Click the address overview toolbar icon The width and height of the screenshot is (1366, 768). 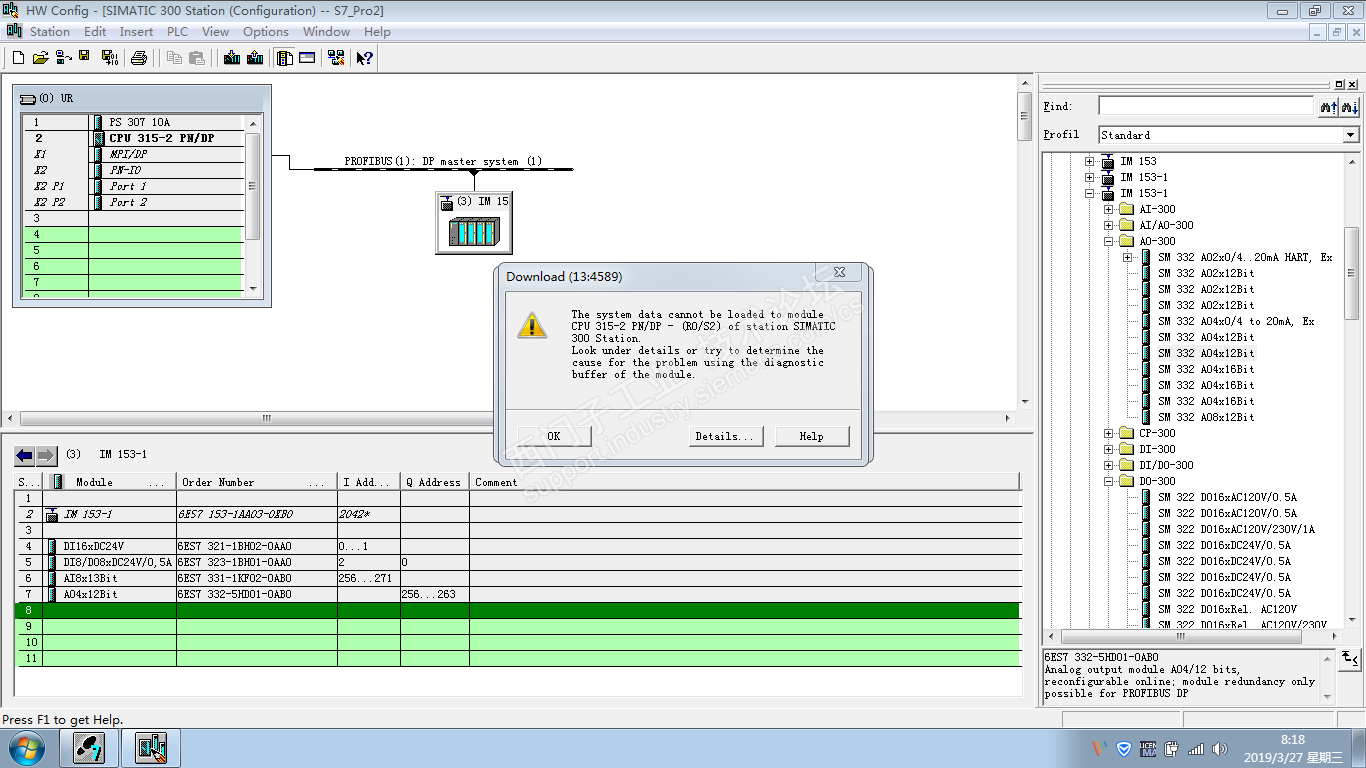307,58
